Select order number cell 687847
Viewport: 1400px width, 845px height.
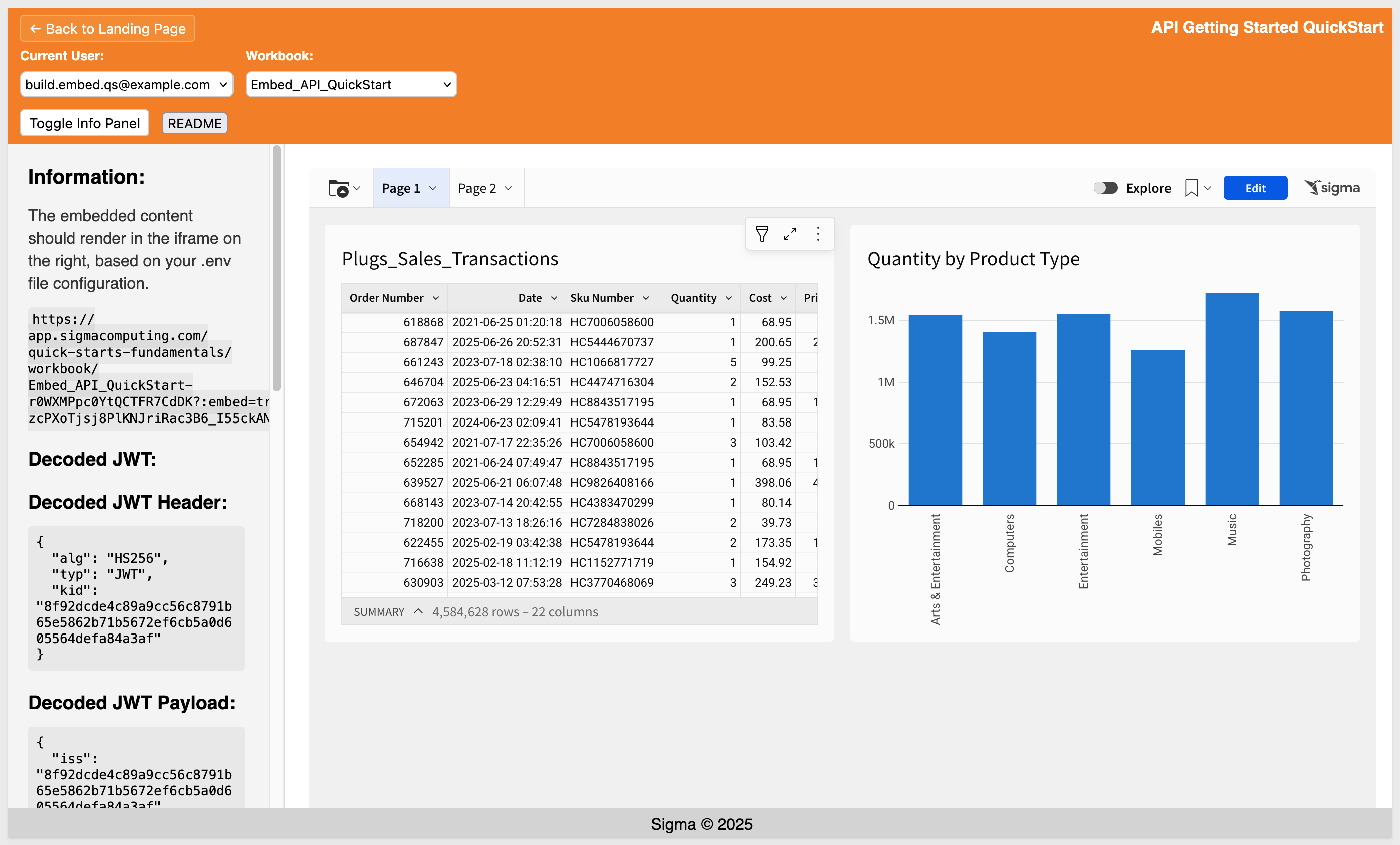tap(394, 342)
